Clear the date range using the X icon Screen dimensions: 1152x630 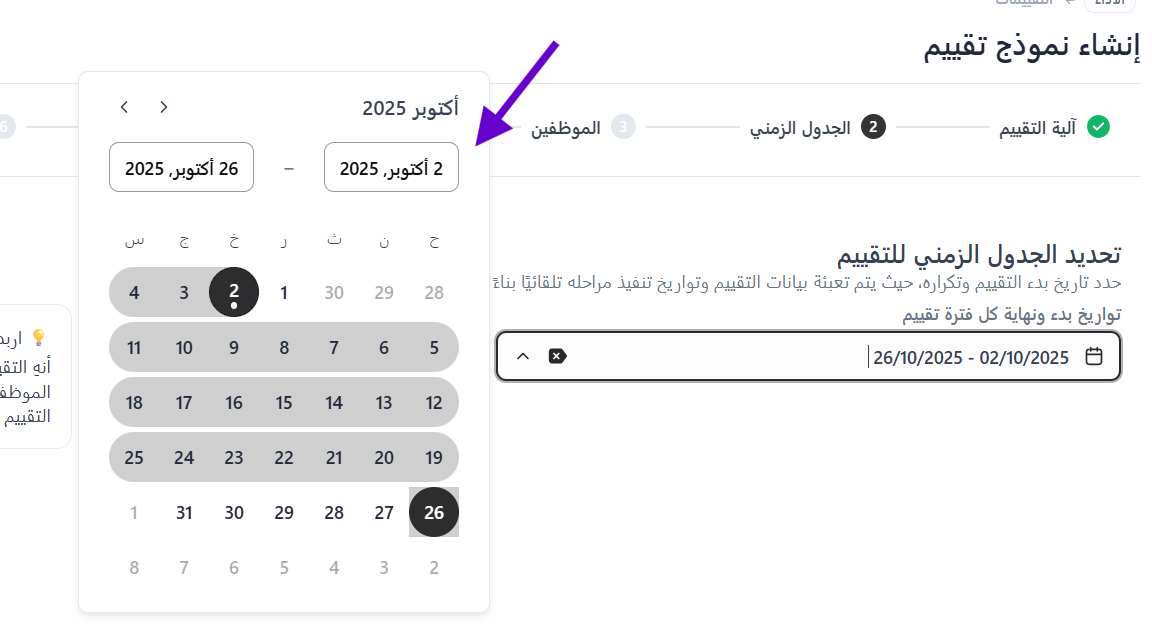coord(557,356)
